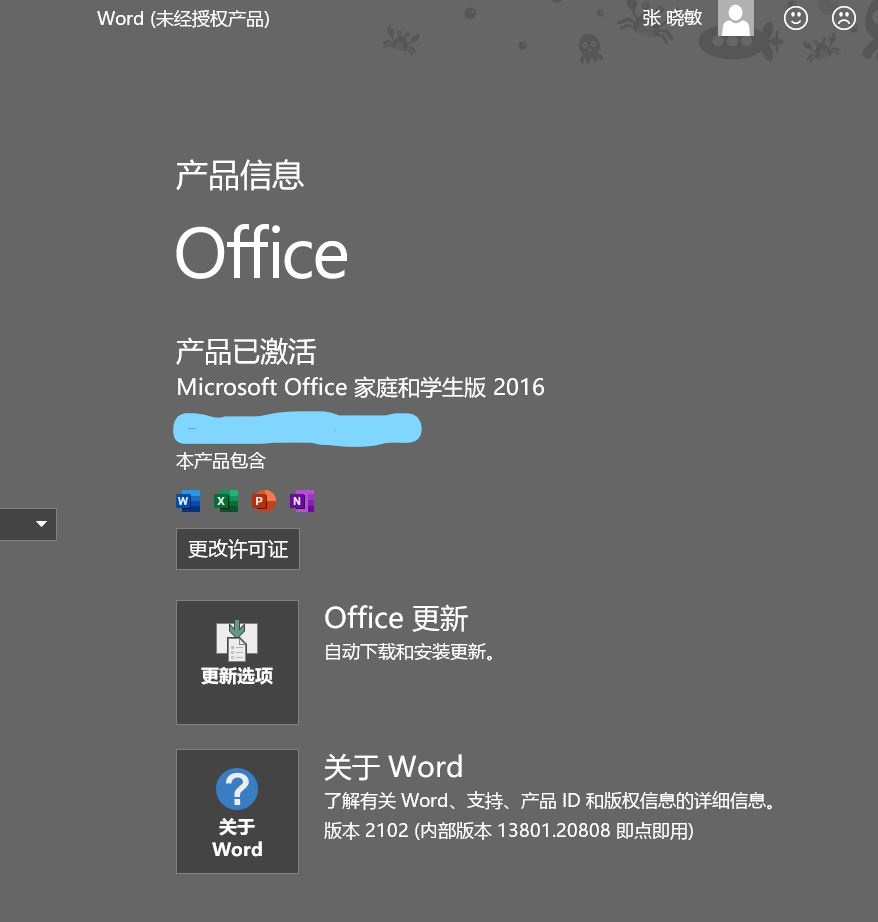Click the 更改许可证 change license button
This screenshot has height=922, width=878.
click(x=238, y=549)
